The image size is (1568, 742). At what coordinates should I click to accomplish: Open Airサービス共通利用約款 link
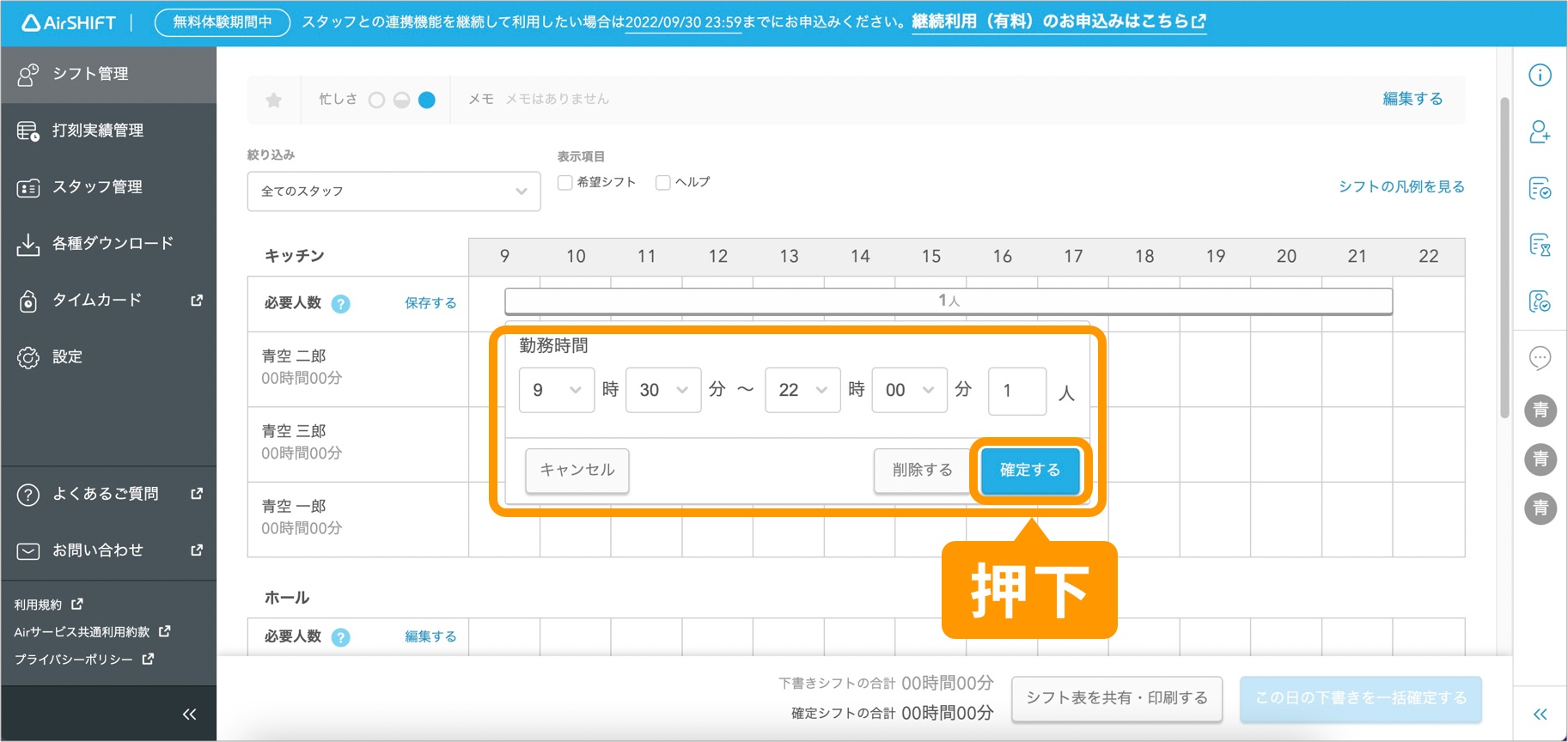(x=92, y=632)
